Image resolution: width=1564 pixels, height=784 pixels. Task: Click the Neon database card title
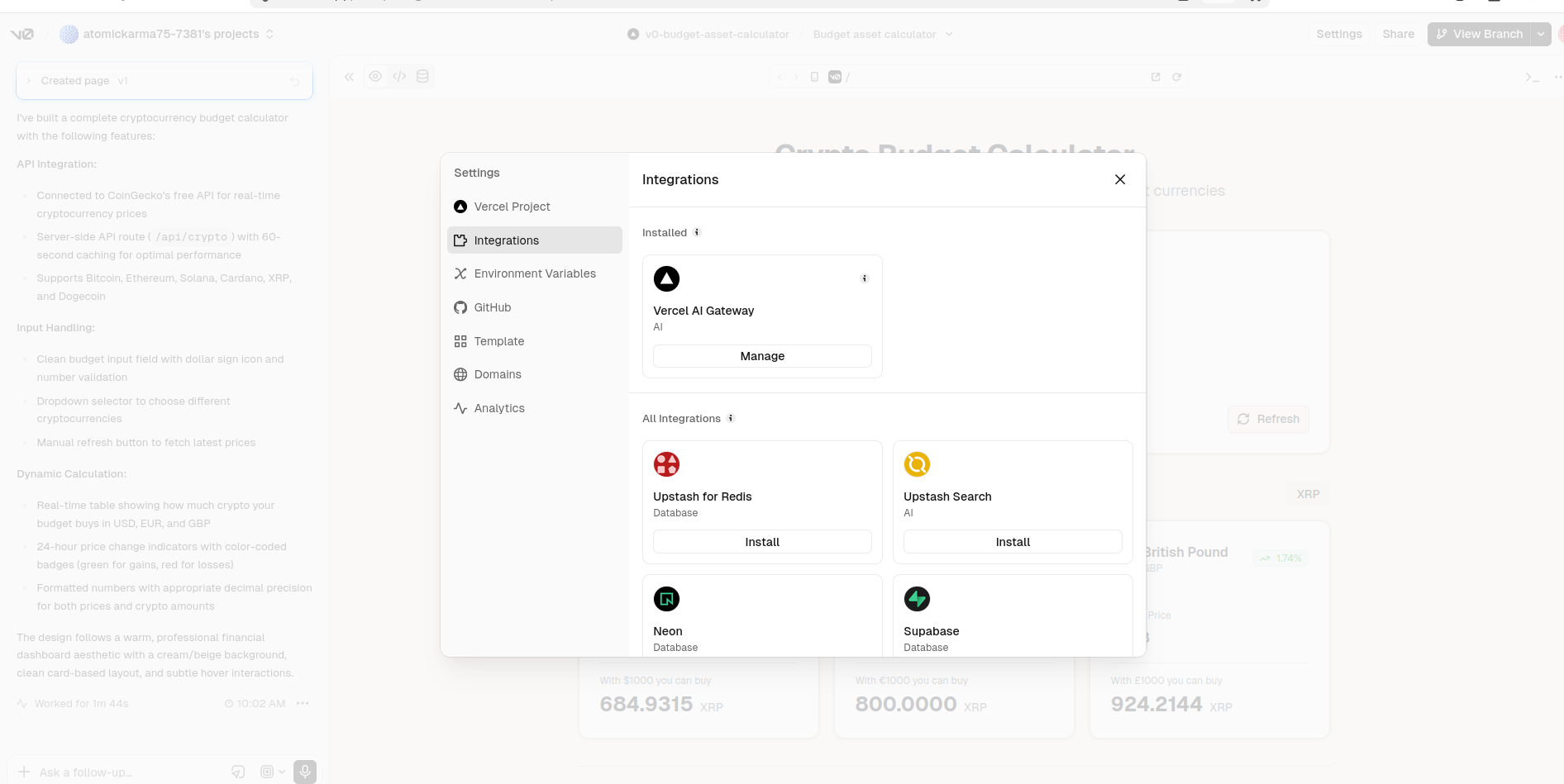point(668,631)
